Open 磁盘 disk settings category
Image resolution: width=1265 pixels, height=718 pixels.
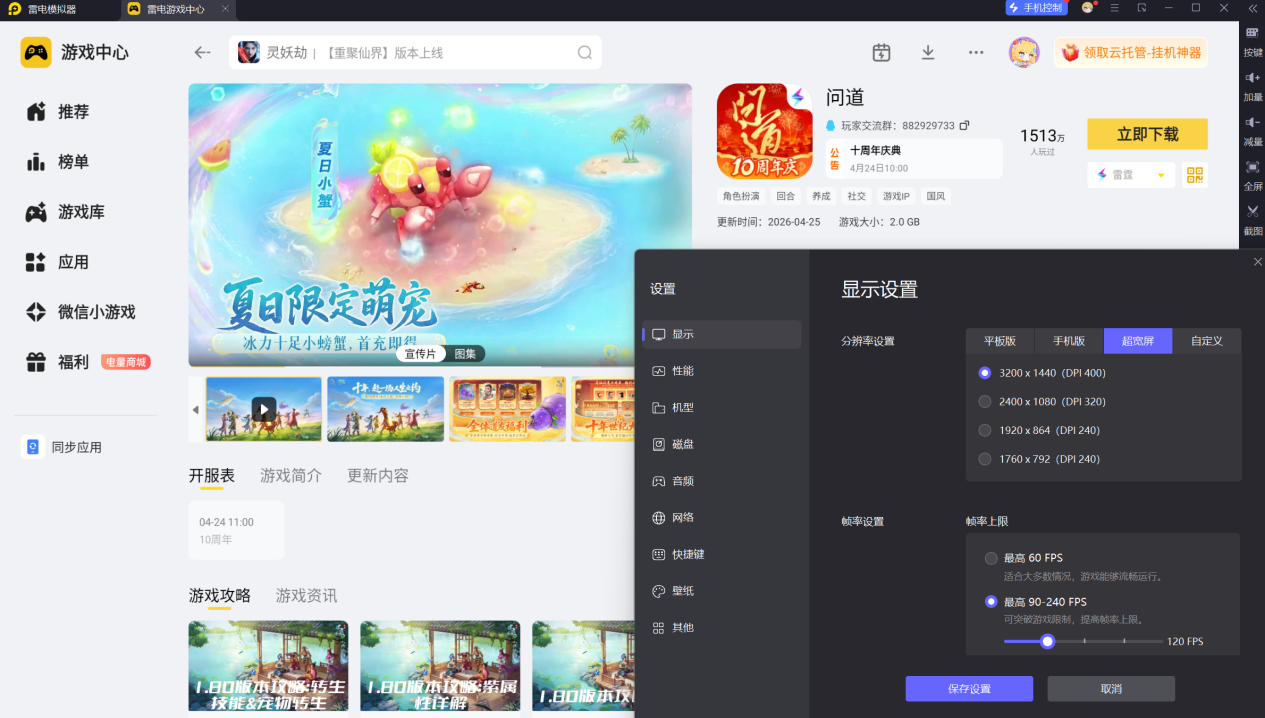[721, 444]
